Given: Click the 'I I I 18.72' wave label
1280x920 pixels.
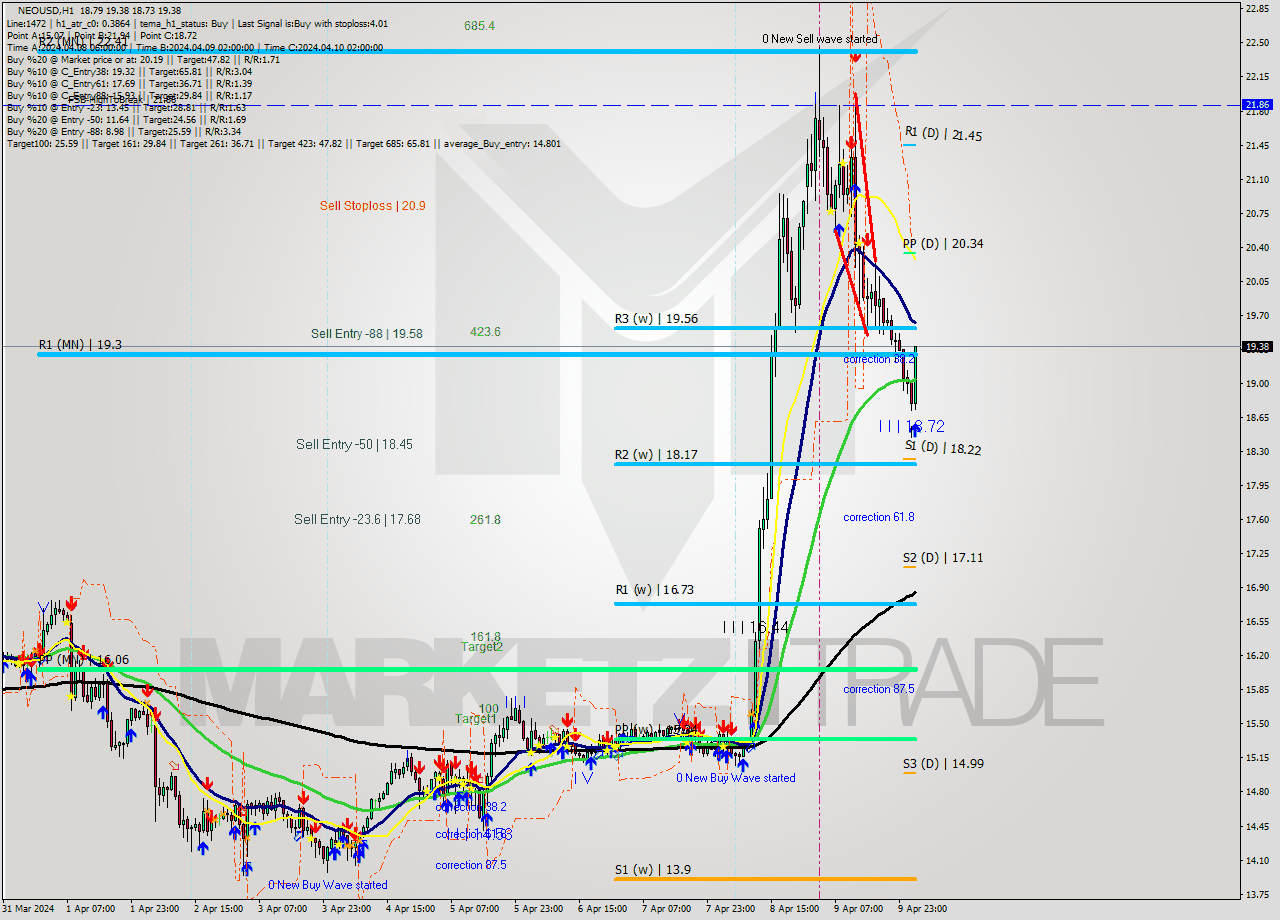Looking at the screenshot, I should [x=912, y=426].
